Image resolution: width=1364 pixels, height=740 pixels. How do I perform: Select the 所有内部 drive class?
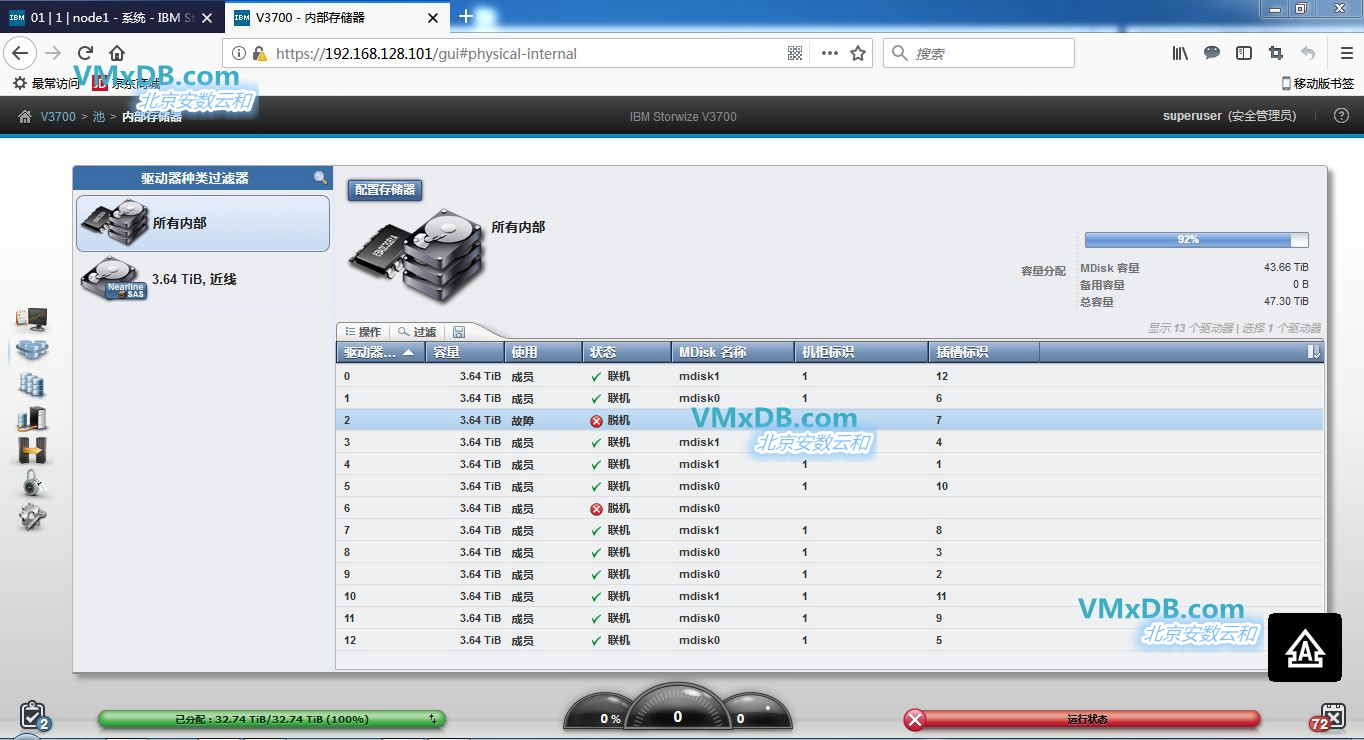203,223
